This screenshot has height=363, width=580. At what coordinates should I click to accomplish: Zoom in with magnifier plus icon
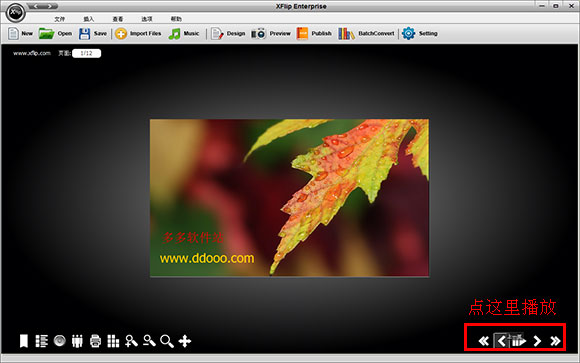131,341
